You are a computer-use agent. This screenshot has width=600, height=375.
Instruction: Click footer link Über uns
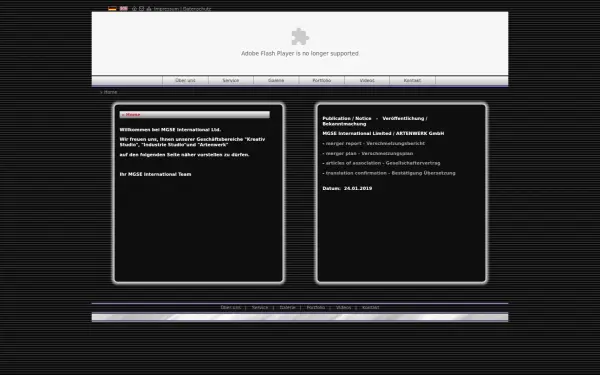point(231,308)
